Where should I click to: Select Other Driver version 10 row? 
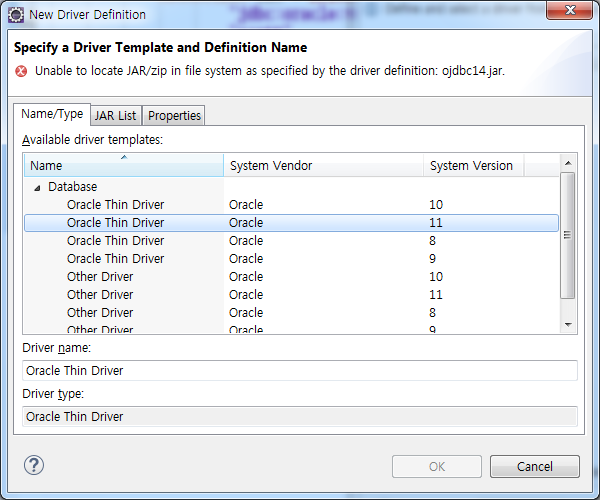[291, 277]
